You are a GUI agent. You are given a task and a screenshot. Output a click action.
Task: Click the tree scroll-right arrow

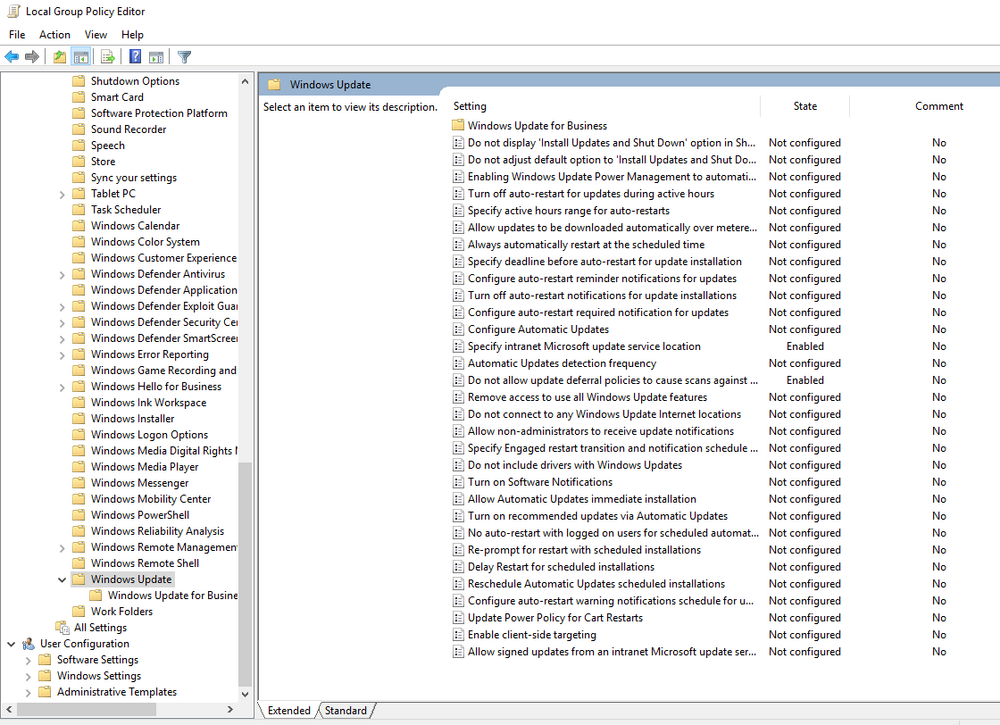coord(230,709)
